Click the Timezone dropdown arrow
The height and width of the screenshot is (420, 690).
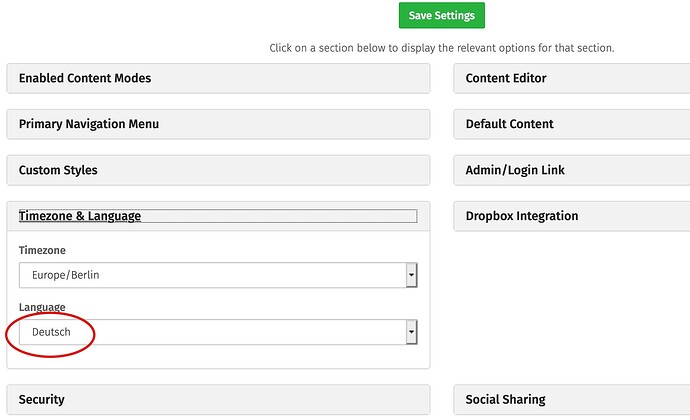(411, 275)
